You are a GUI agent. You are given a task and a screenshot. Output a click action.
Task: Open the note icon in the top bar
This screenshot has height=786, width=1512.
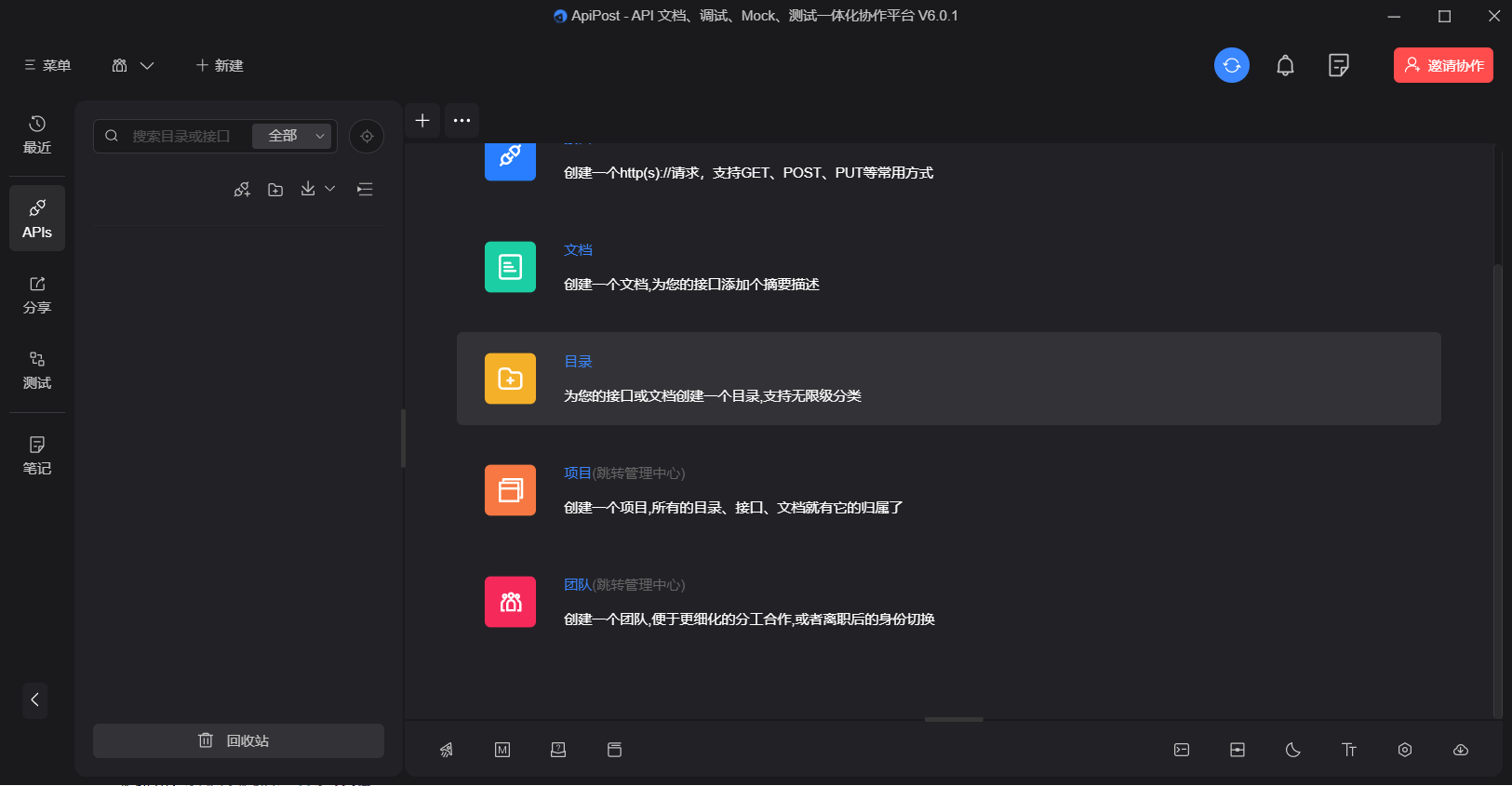coord(1339,65)
